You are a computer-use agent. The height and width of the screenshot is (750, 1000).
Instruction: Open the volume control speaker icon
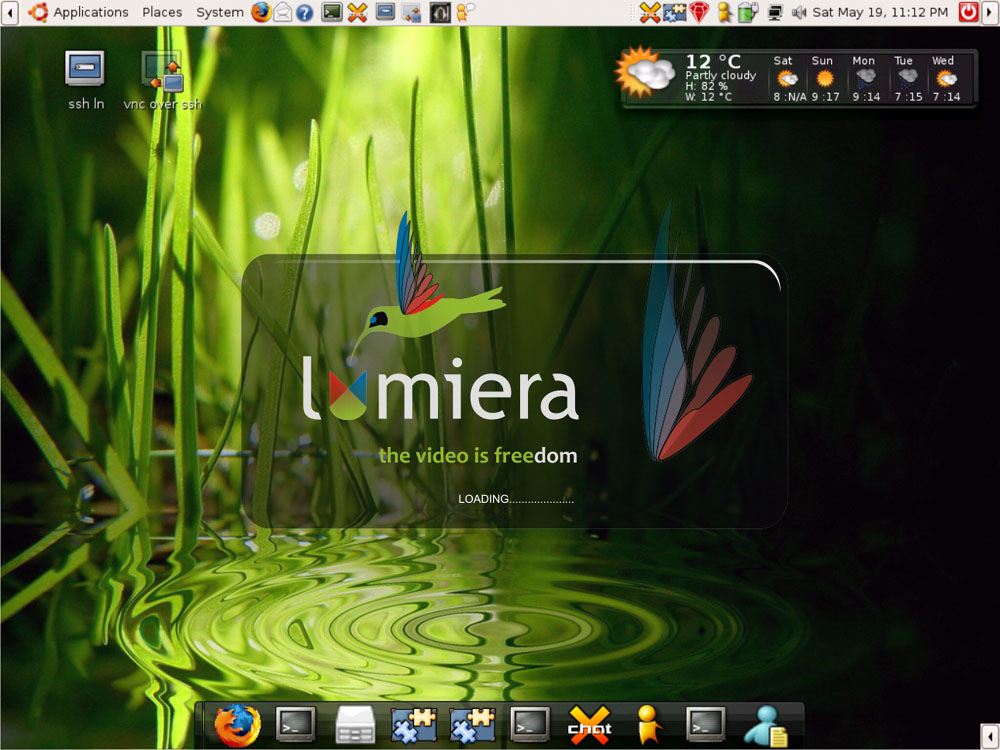(799, 12)
